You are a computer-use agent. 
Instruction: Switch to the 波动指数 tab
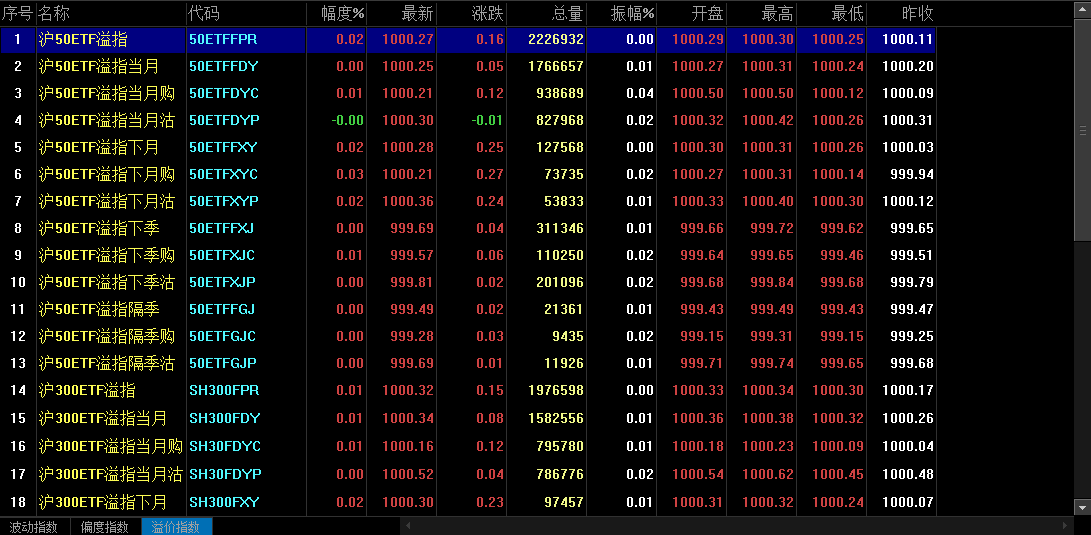34,527
